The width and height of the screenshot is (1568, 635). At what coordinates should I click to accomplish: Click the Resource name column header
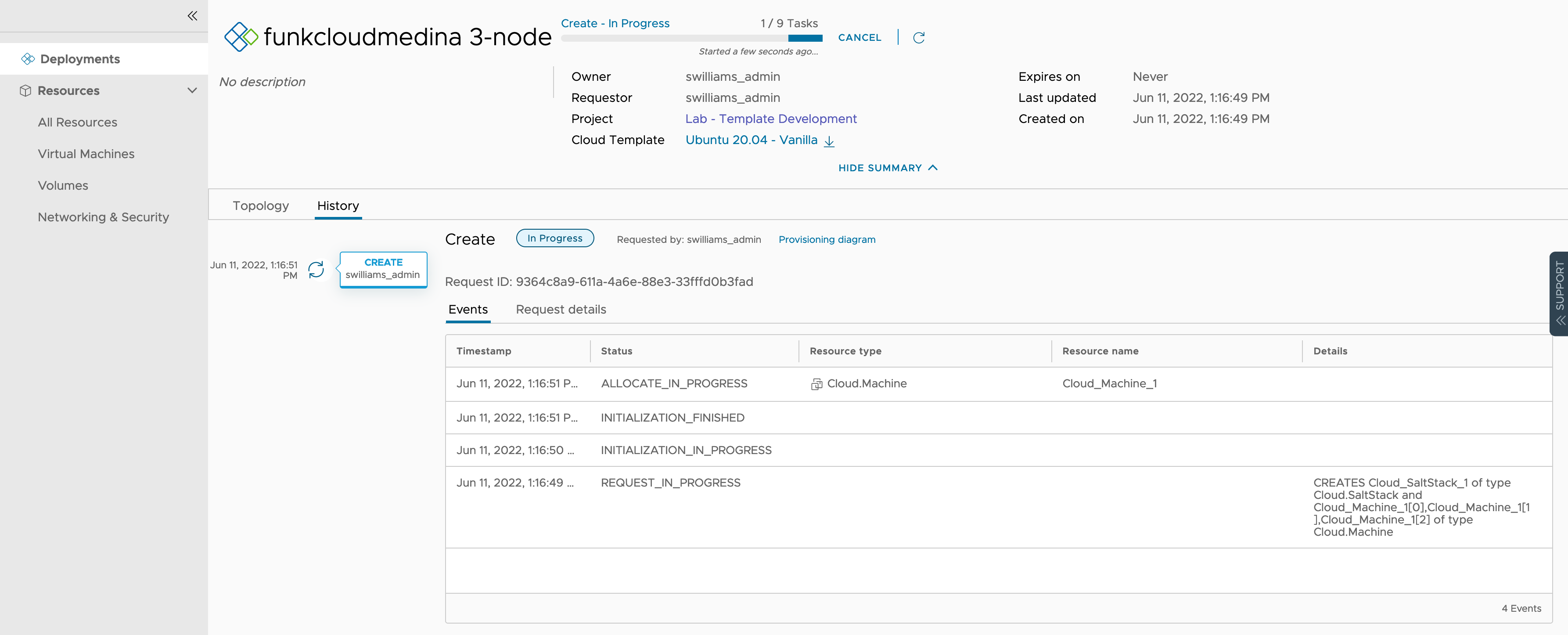coord(1100,351)
